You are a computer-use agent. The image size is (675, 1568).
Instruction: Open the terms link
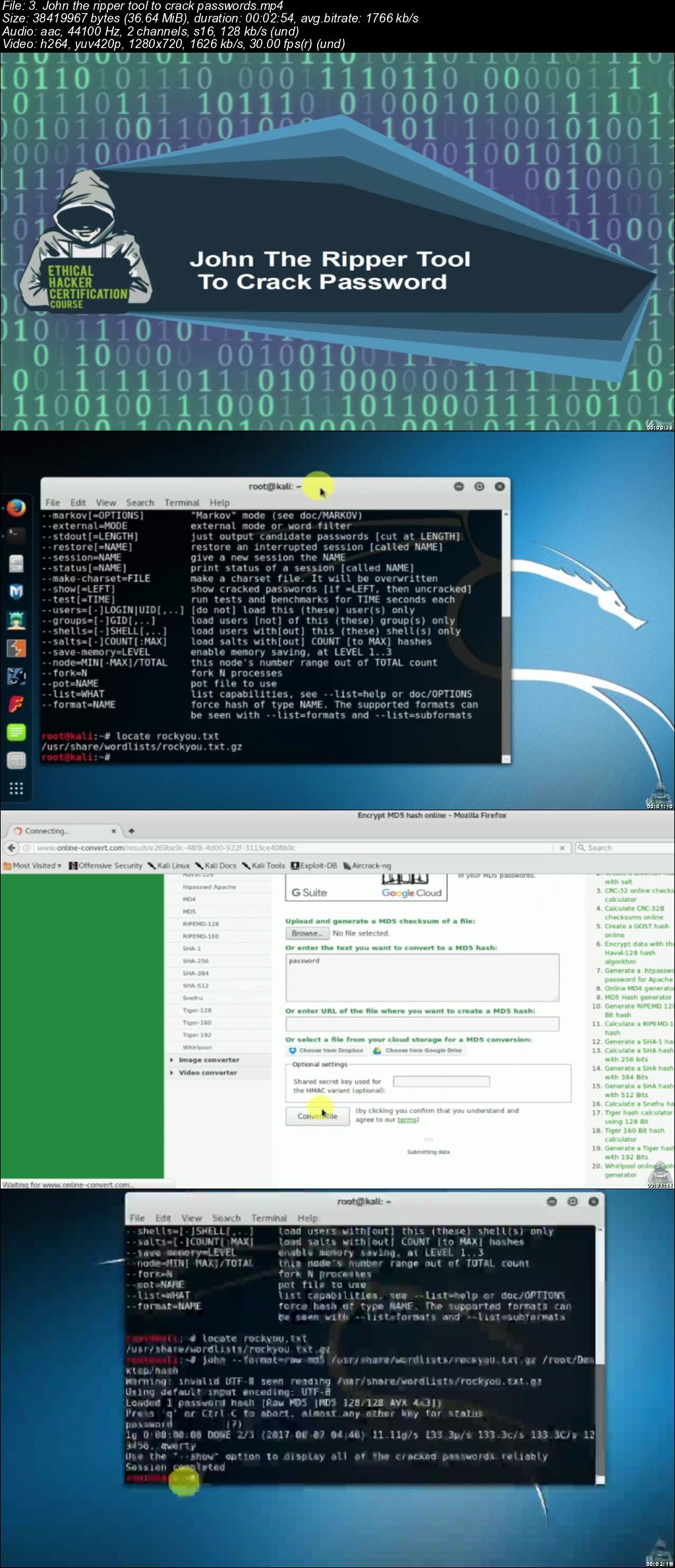(407, 1119)
